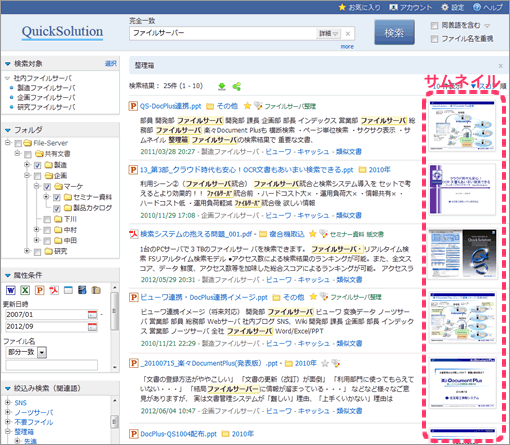Open お気に入り in top menu
This screenshot has height=445, width=510.
359,7
